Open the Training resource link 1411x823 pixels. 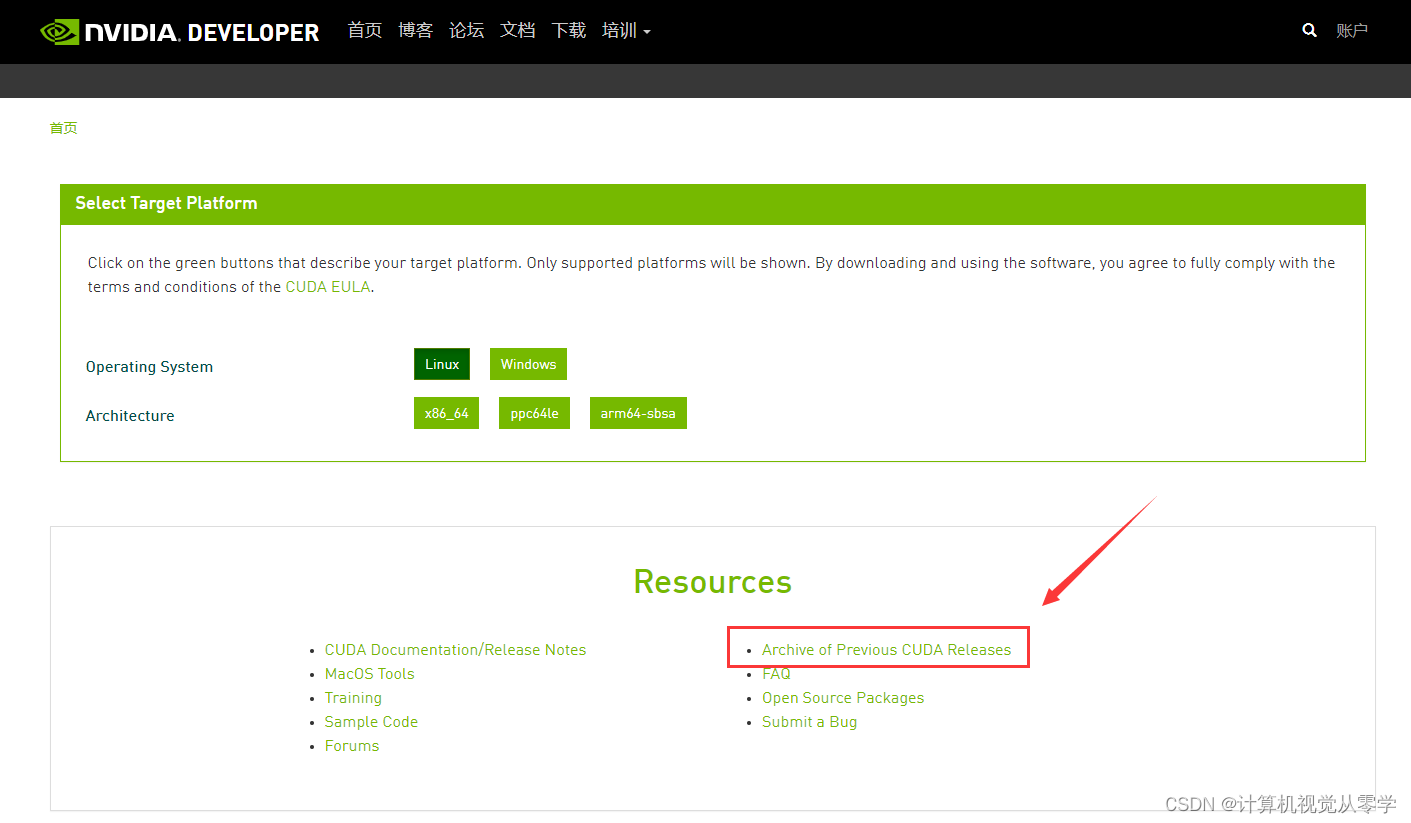point(353,698)
